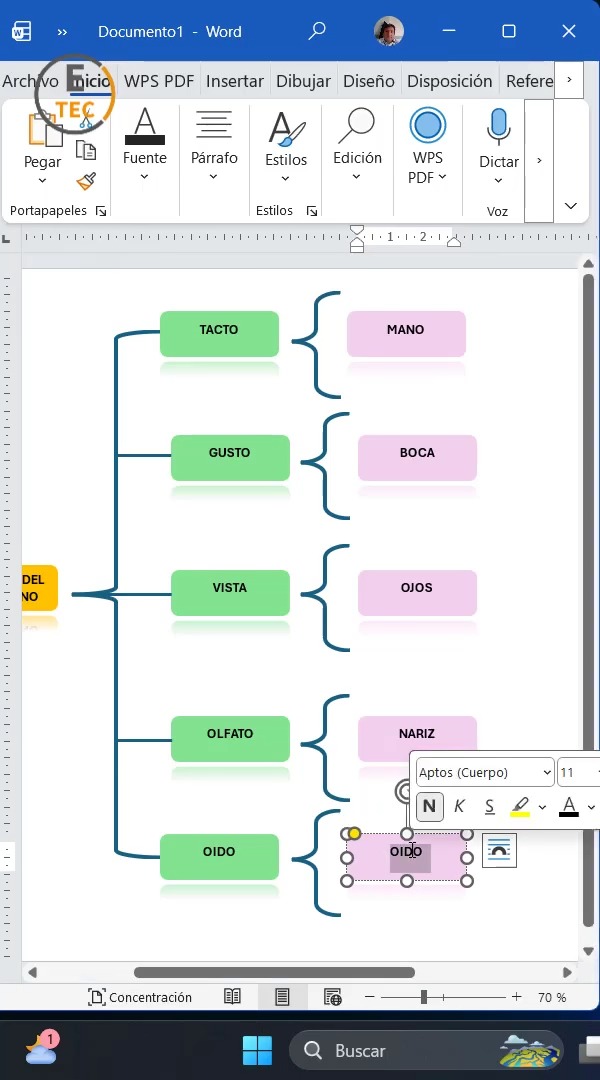Screen dimensions: 600x1080
Task: Click the yellow rotation handle of selected shape
Action: pos(354,834)
